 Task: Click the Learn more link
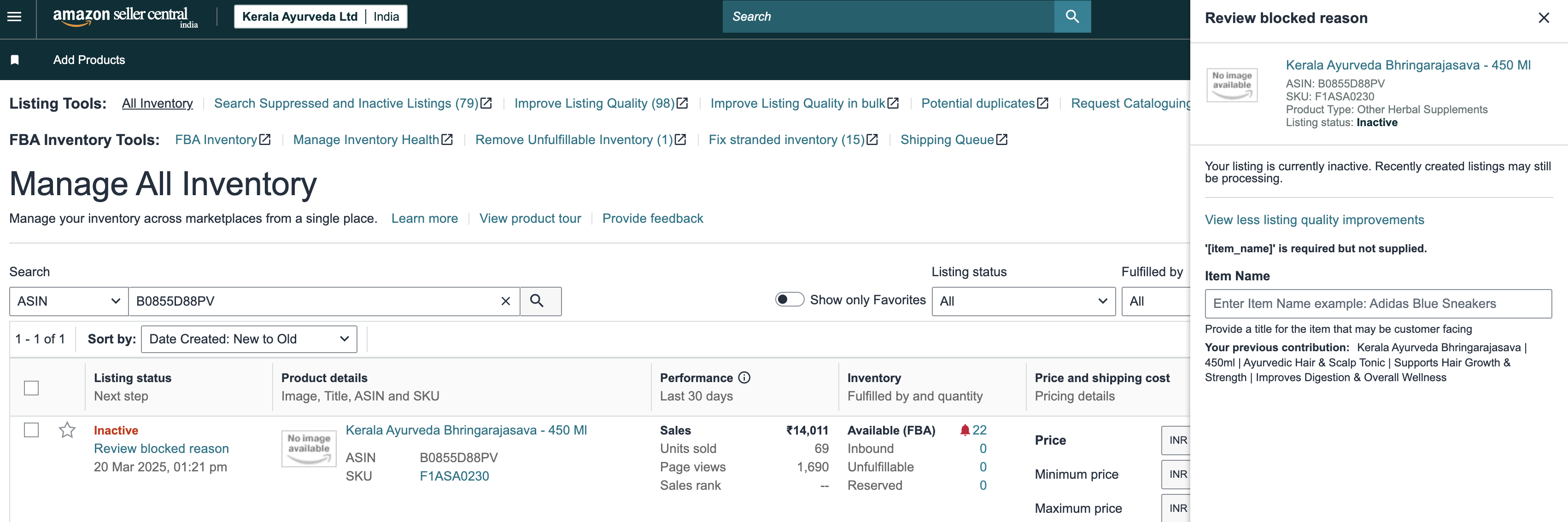(424, 218)
